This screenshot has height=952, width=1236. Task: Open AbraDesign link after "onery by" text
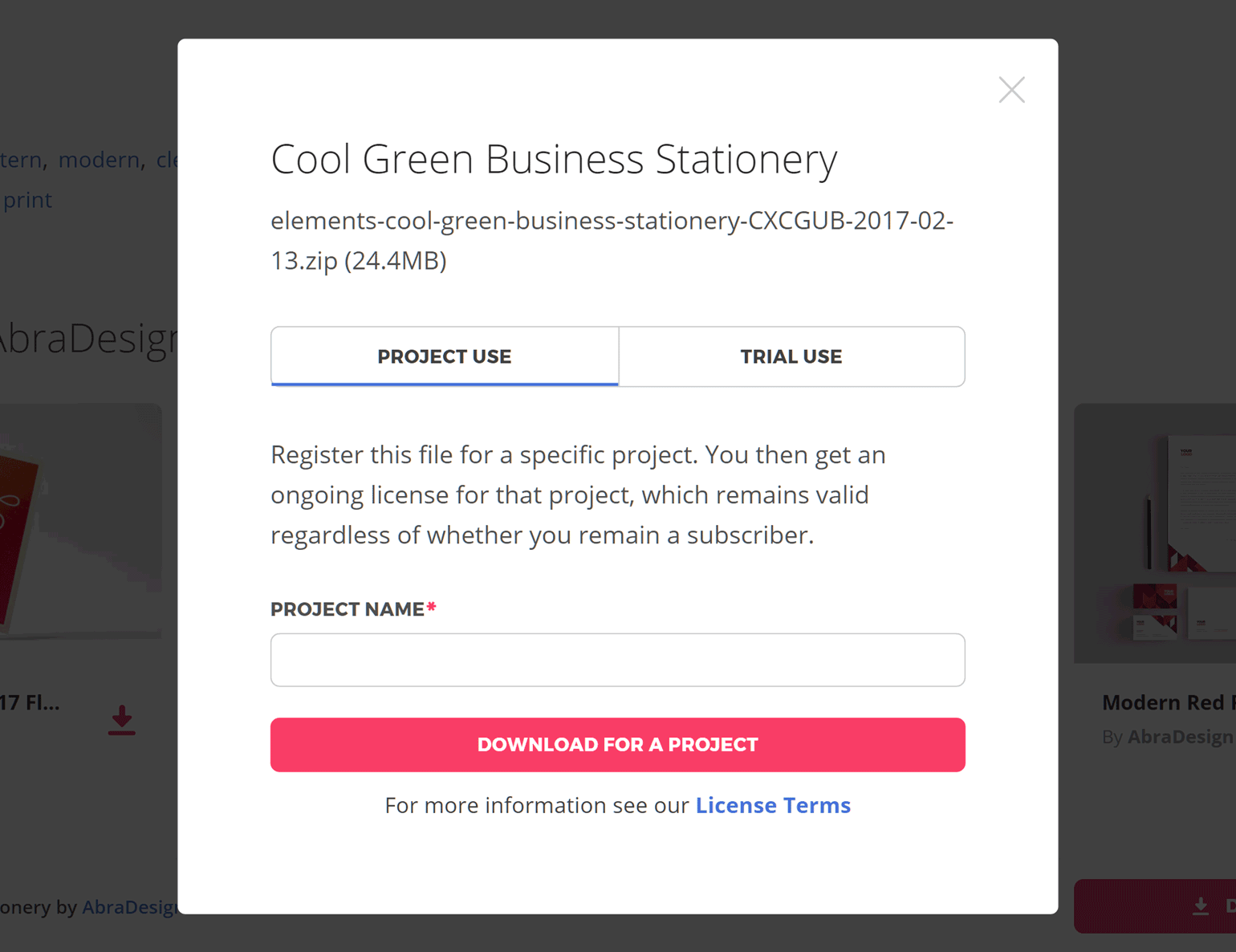pos(129,907)
